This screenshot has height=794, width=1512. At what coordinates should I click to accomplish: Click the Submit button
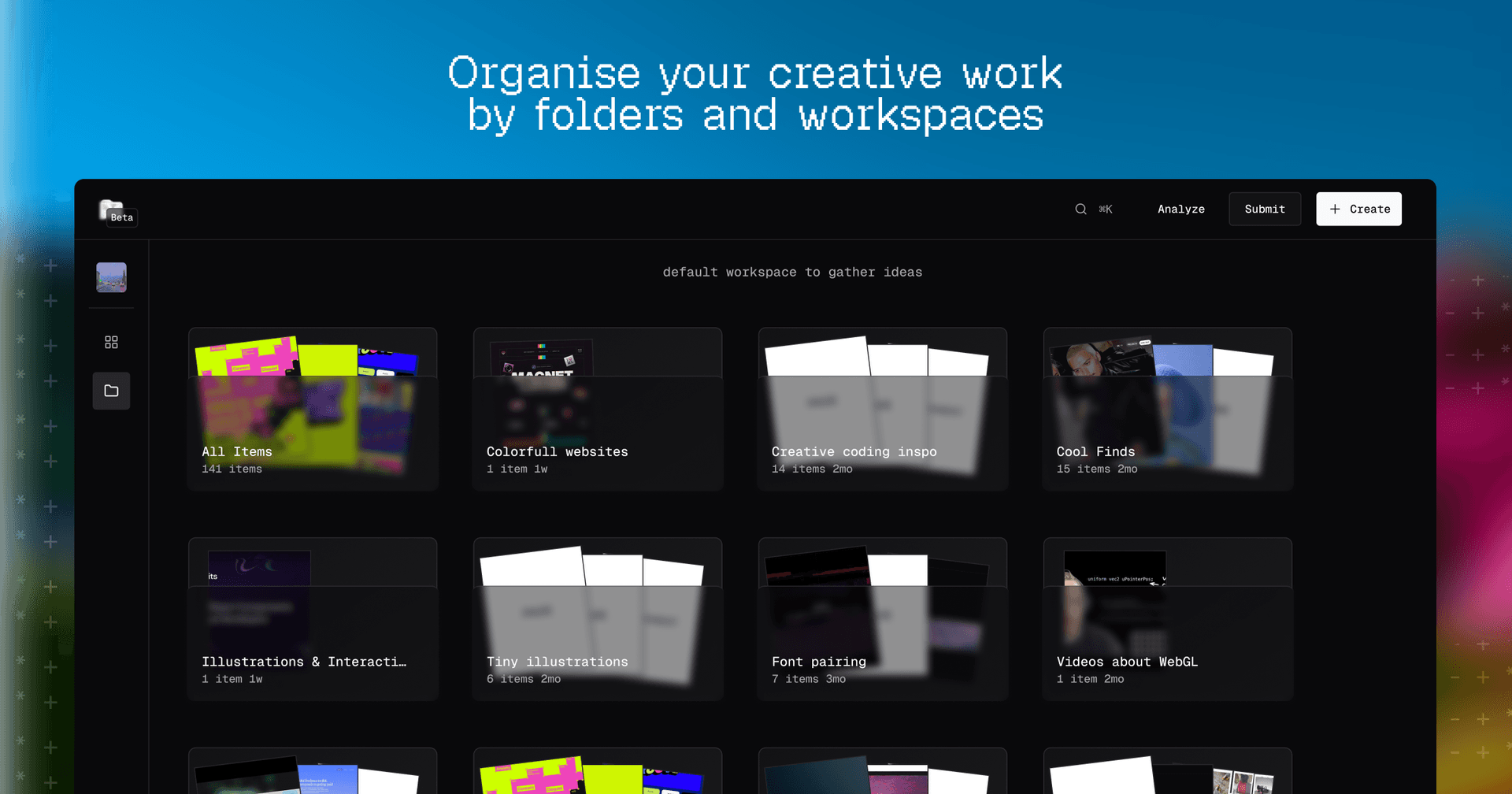point(1265,209)
